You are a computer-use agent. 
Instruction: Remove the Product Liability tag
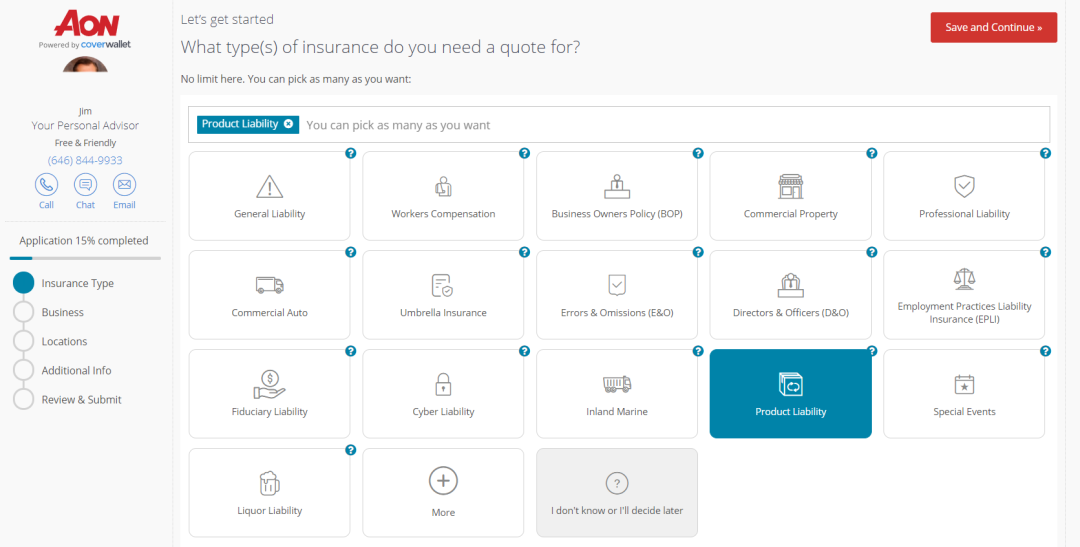coord(289,124)
